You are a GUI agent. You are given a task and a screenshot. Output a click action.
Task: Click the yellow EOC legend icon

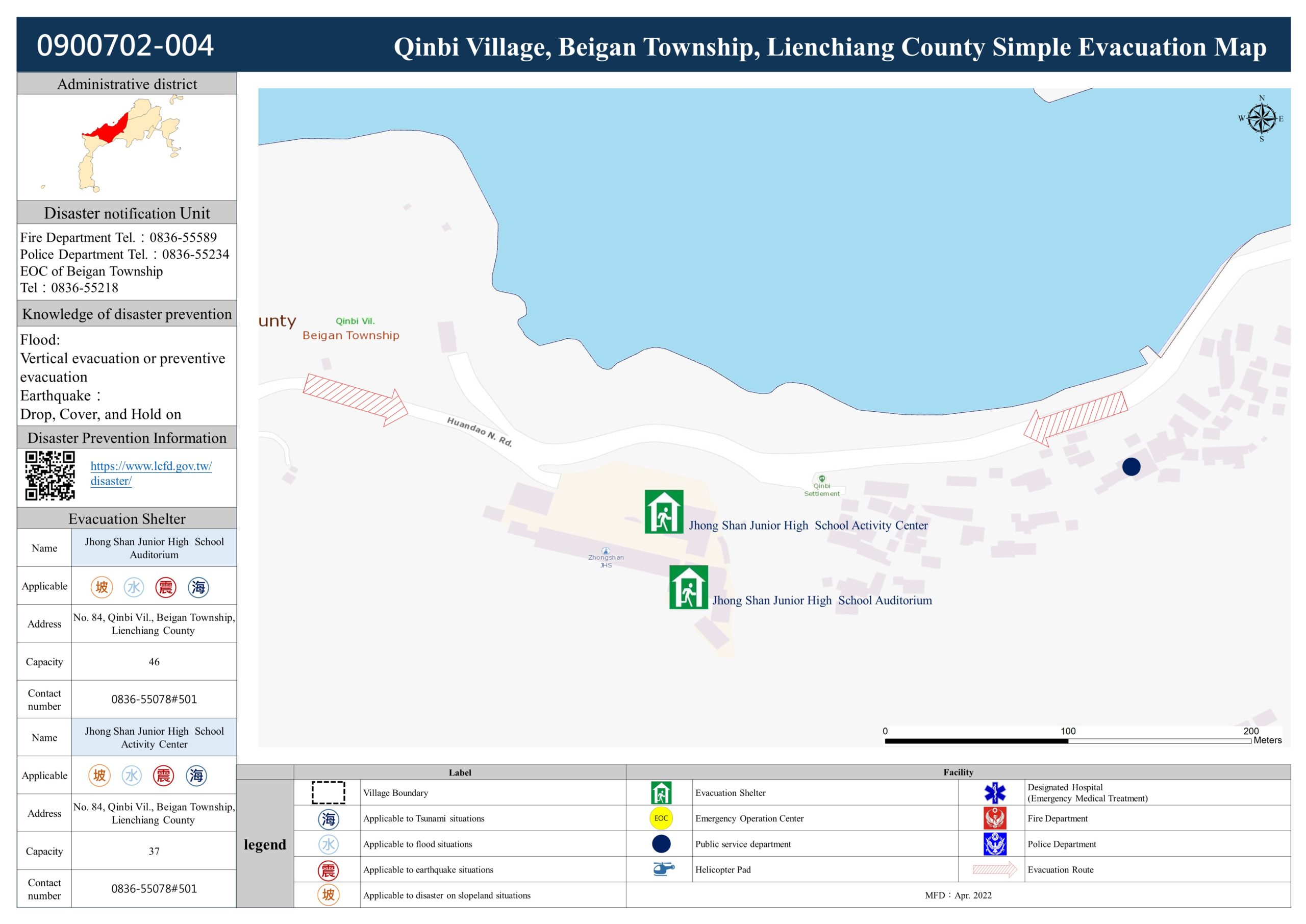(661, 818)
